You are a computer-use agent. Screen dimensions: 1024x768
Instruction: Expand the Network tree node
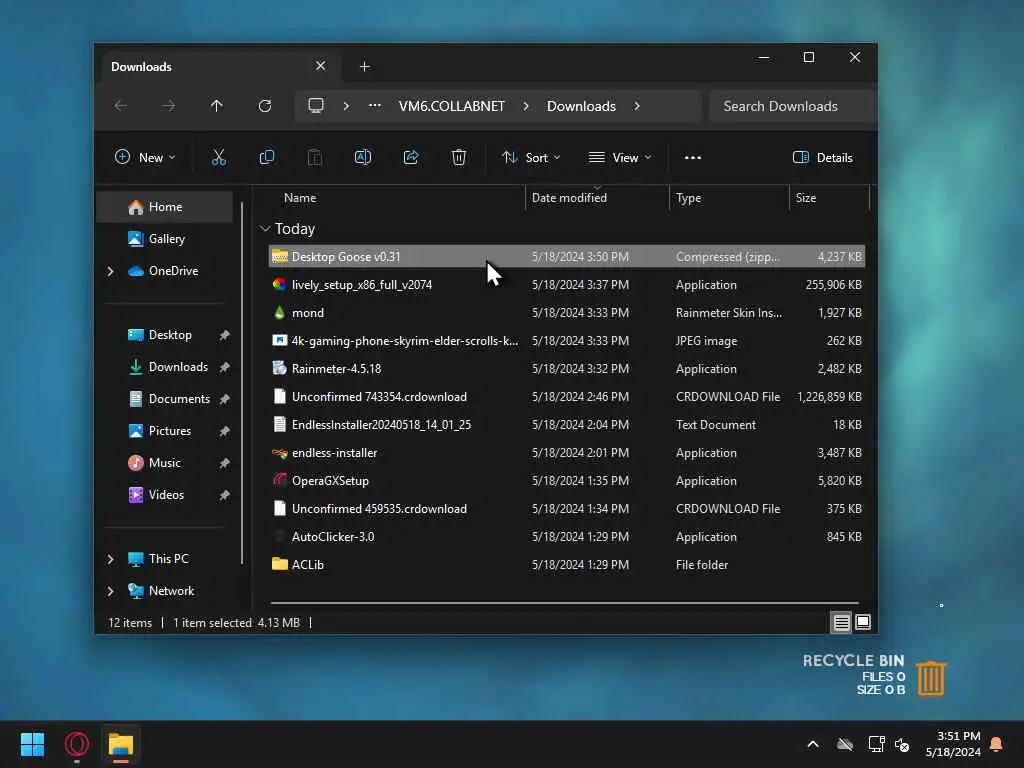[x=110, y=591]
